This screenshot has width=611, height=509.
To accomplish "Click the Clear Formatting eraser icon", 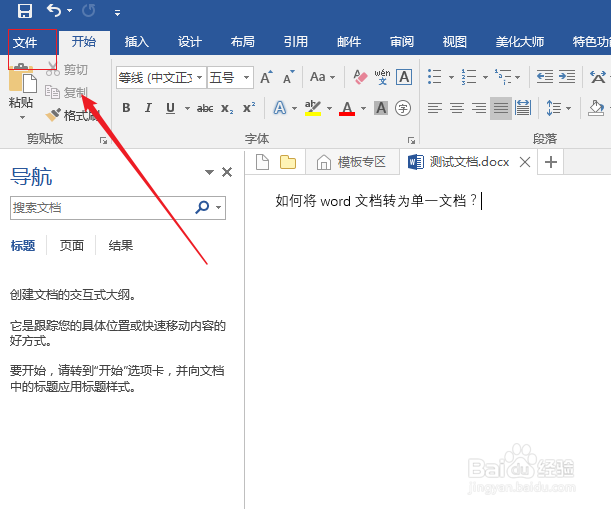I will point(360,77).
